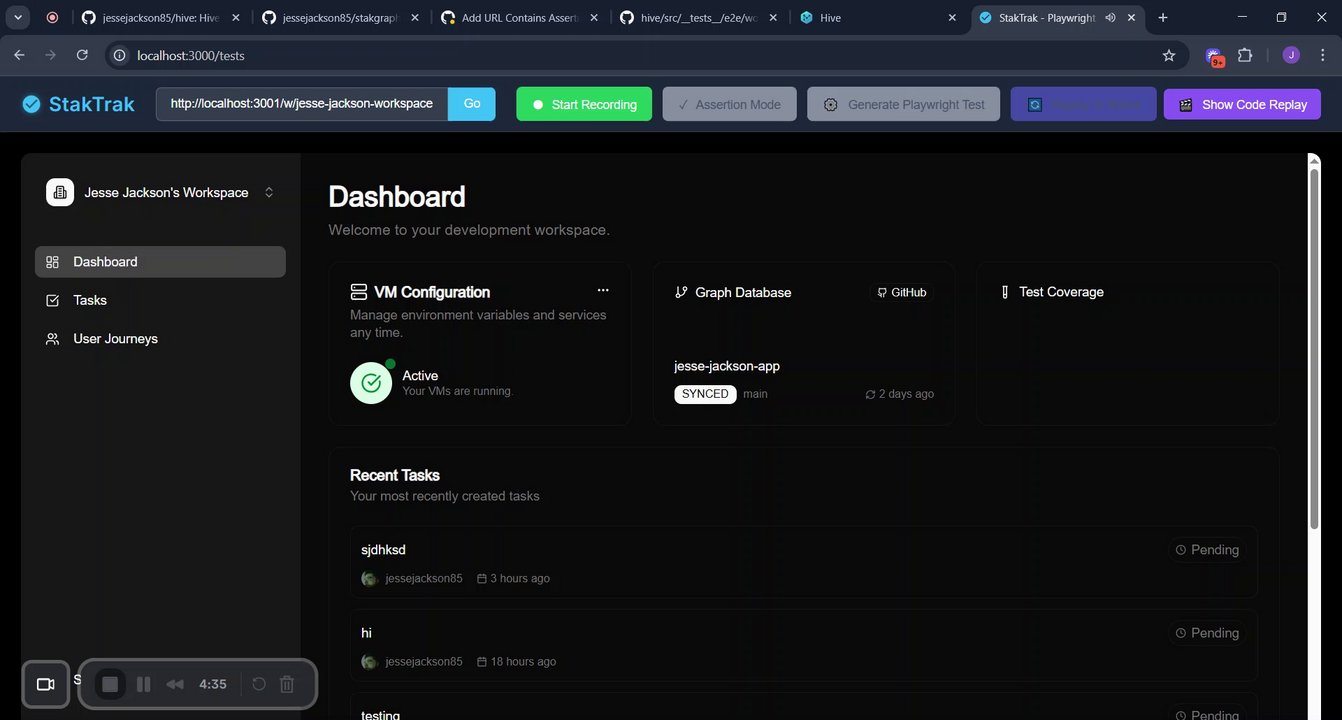Click the Test Coverage card title
This screenshot has width=1342, height=720.
click(x=1061, y=292)
